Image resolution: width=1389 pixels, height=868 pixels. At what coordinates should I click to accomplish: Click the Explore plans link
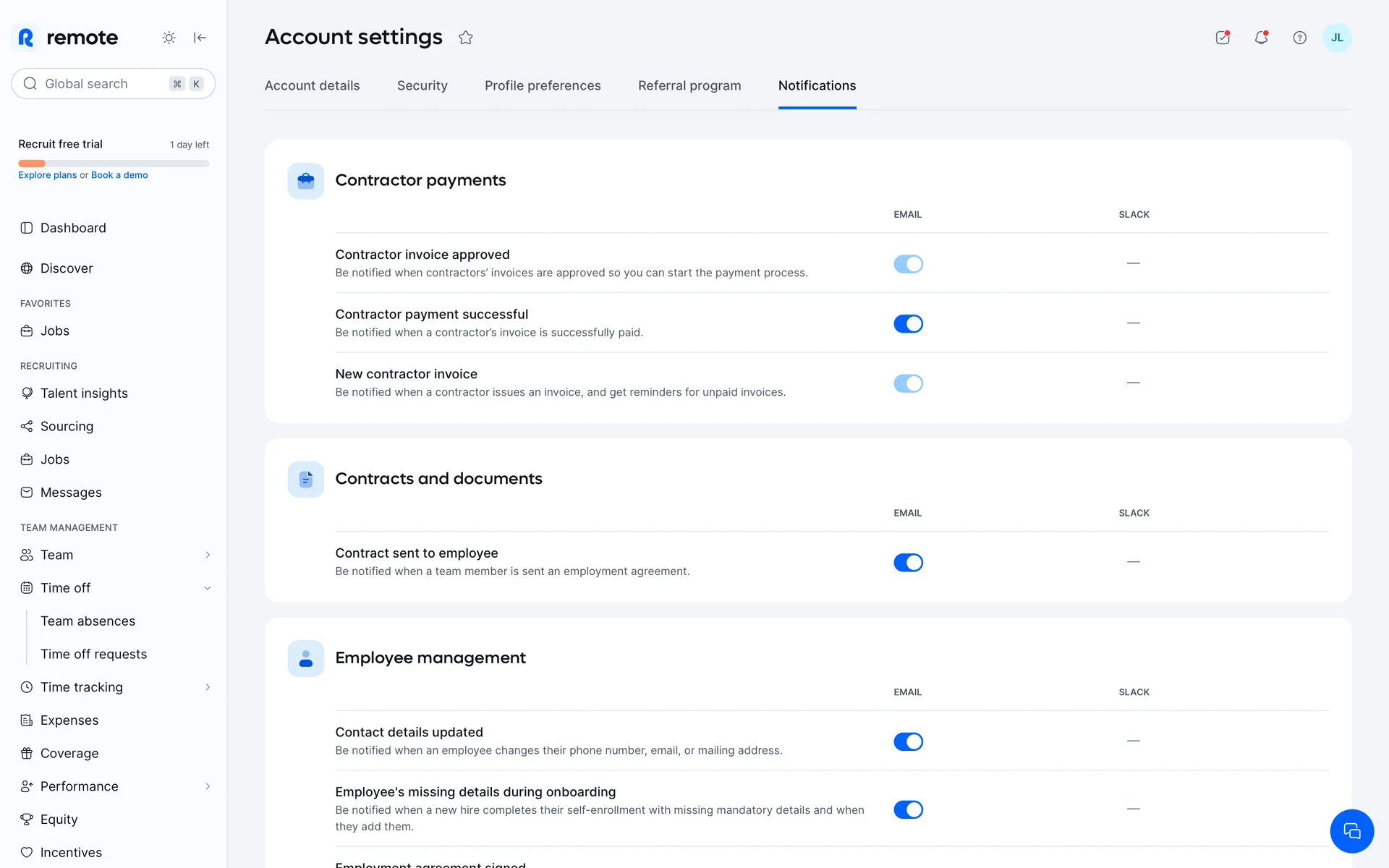[x=47, y=175]
